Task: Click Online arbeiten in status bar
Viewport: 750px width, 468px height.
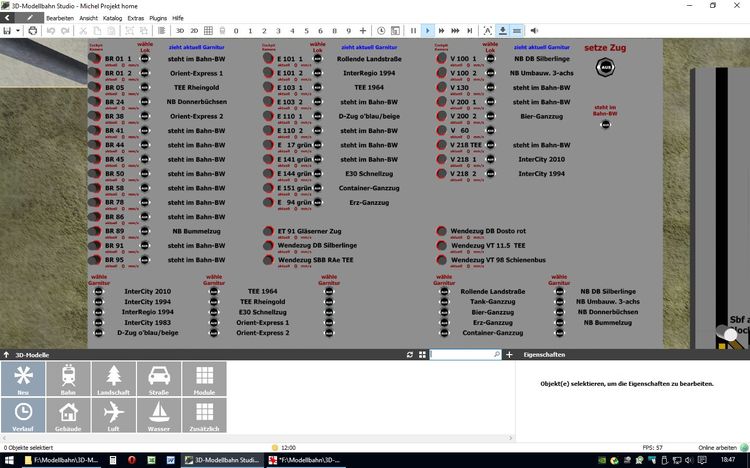Action: (717, 448)
